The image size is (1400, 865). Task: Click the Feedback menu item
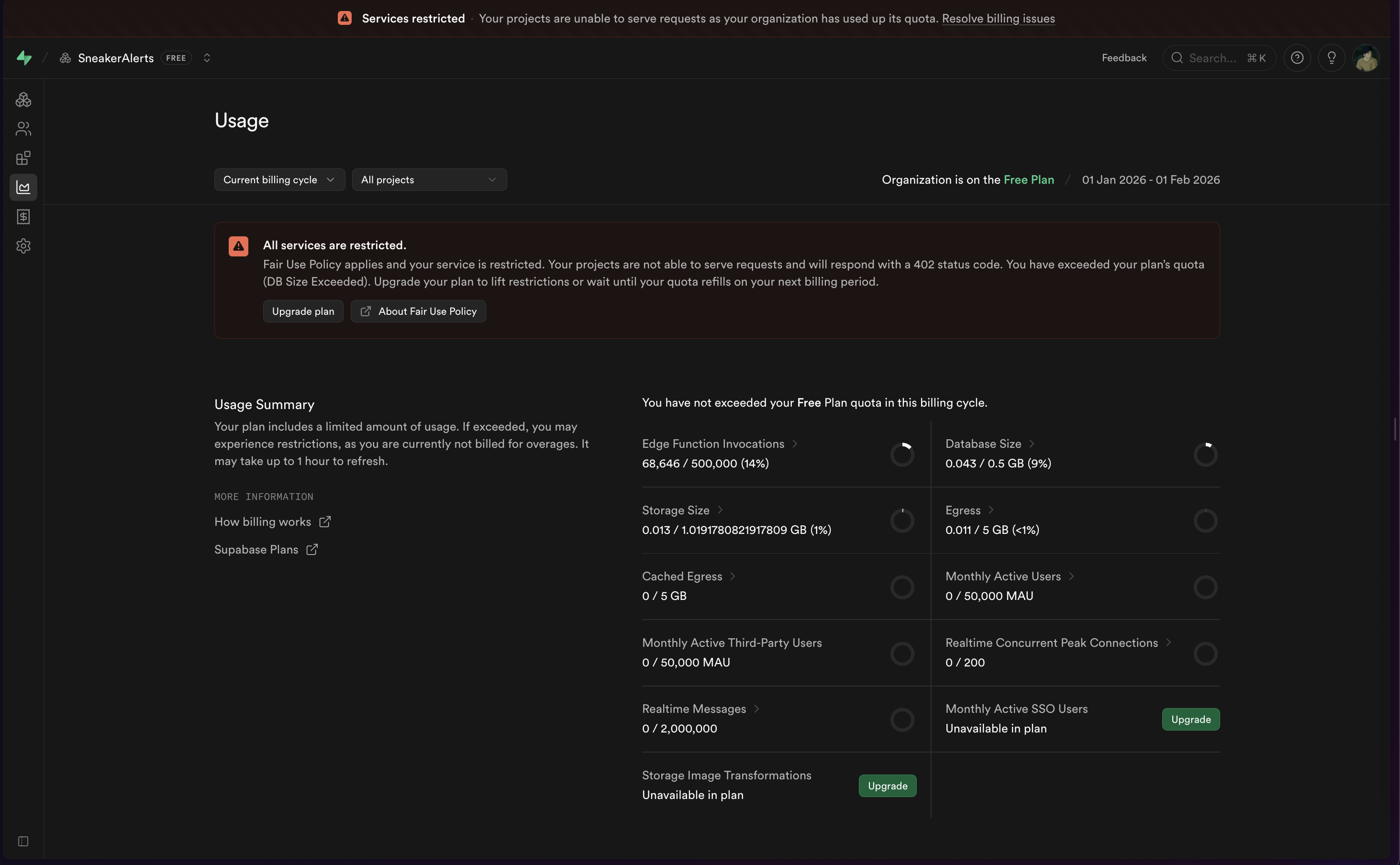point(1123,58)
